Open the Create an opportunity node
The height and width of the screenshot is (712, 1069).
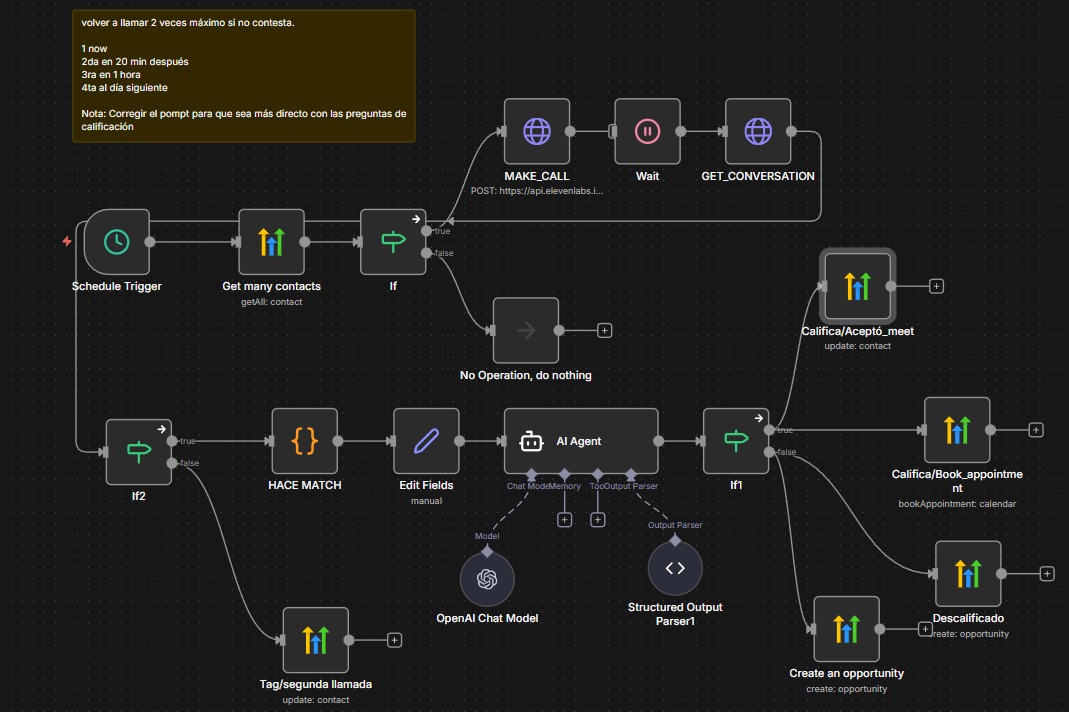[x=846, y=628]
